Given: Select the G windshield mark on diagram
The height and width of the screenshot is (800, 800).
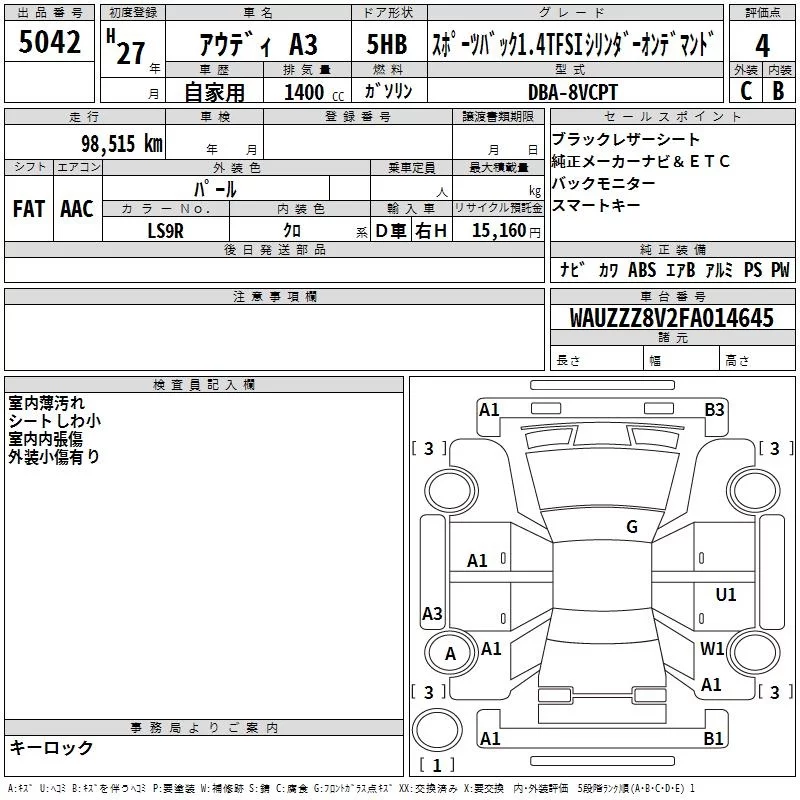Looking at the screenshot, I should click(x=632, y=527).
